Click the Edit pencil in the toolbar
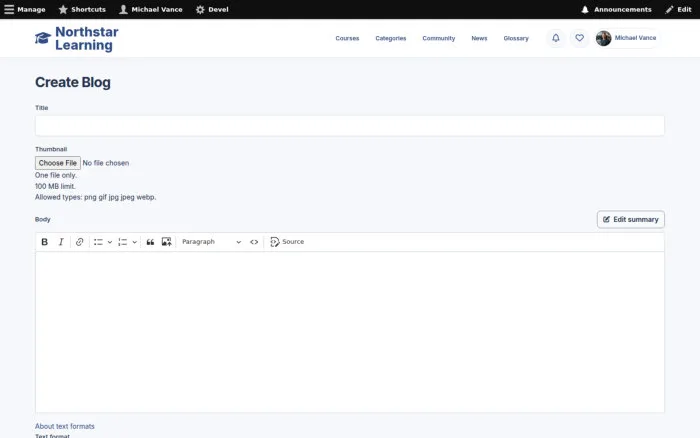Viewport: 700px width, 438px height. tap(678, 9)
